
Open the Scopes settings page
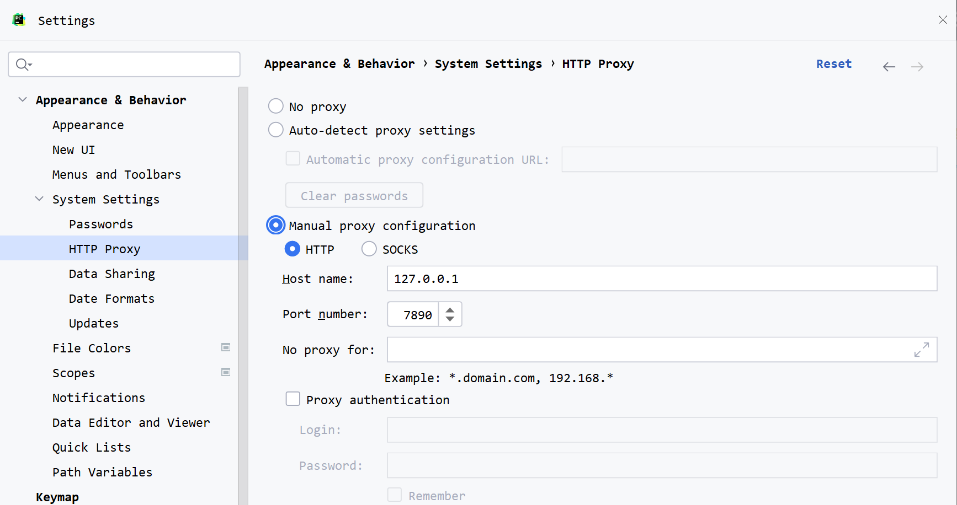pyautogui.click(x=73, y=372)
